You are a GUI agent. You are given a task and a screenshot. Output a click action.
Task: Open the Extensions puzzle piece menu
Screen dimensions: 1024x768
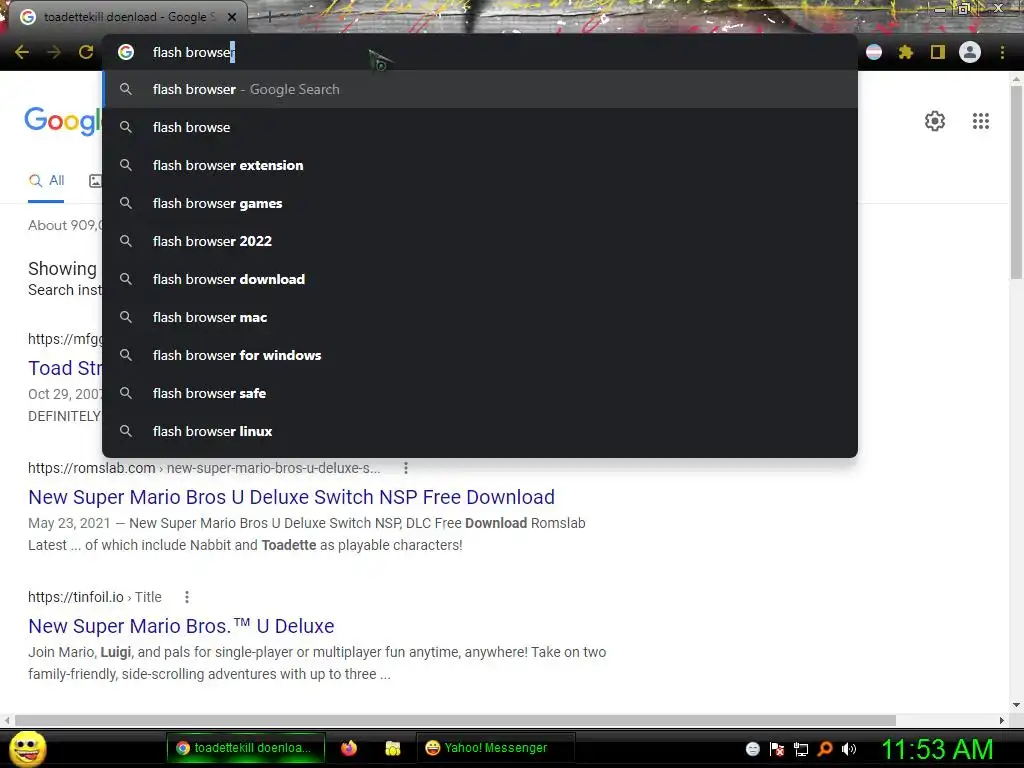click(x=906, y=52)
